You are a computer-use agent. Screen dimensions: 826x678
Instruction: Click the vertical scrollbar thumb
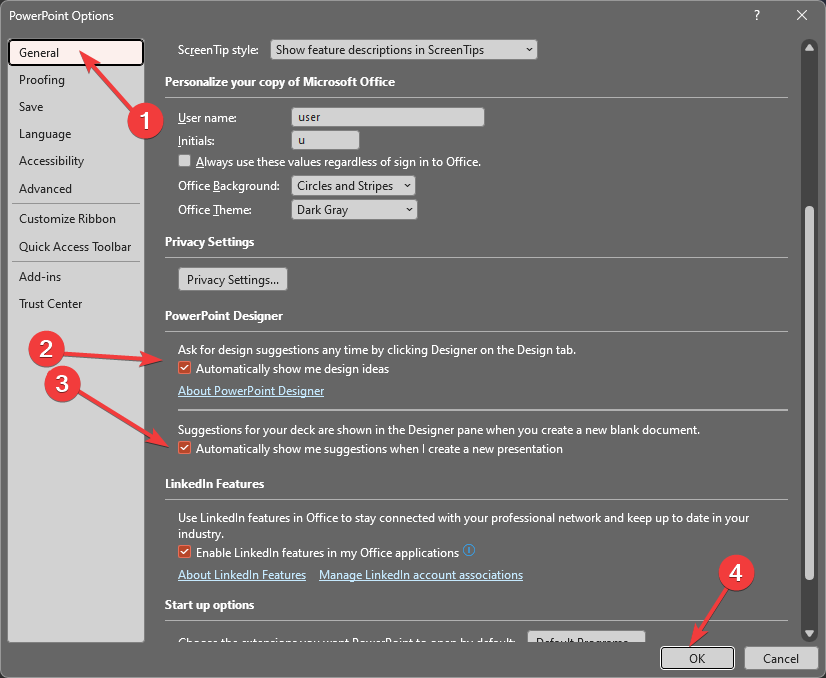pyautogui.click(x=809, y=393)
